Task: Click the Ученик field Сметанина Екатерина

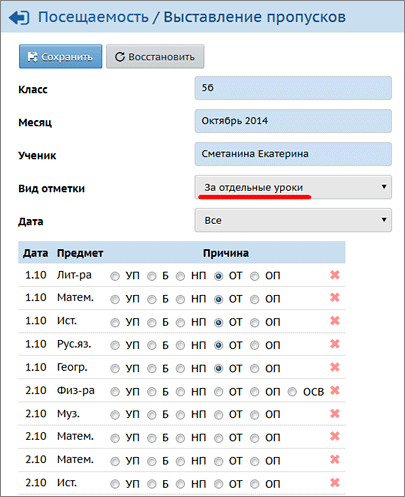Action: coord(293,154)
